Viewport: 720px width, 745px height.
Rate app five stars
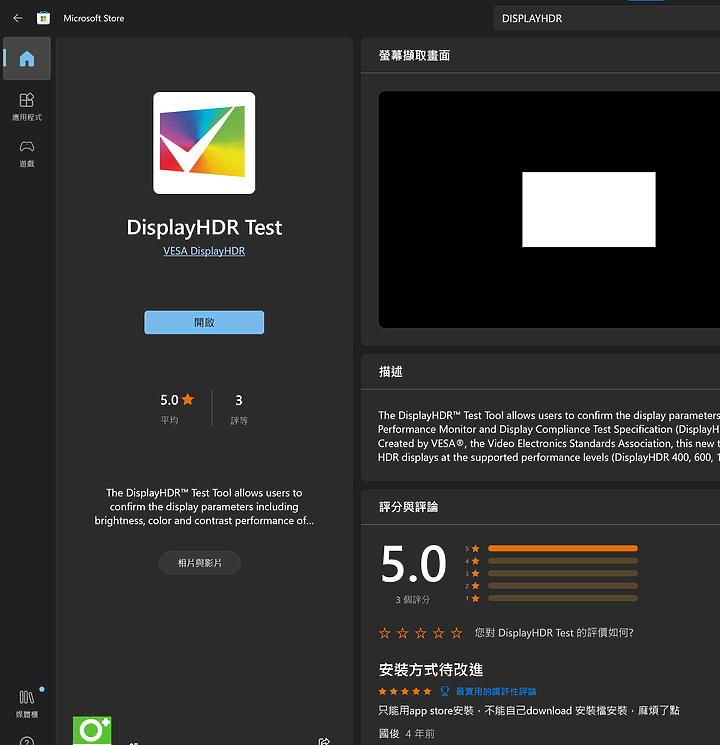point(457,633)
